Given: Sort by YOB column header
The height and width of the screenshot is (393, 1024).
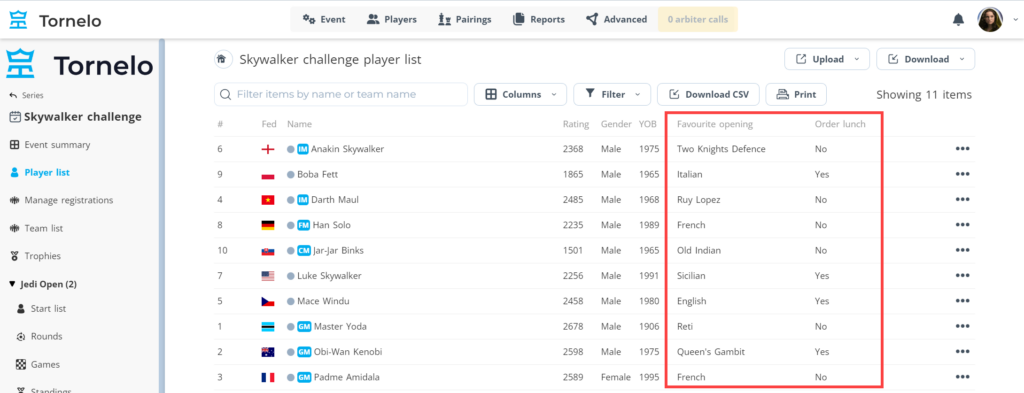Looking at the screenshot, I should point(648,124).
